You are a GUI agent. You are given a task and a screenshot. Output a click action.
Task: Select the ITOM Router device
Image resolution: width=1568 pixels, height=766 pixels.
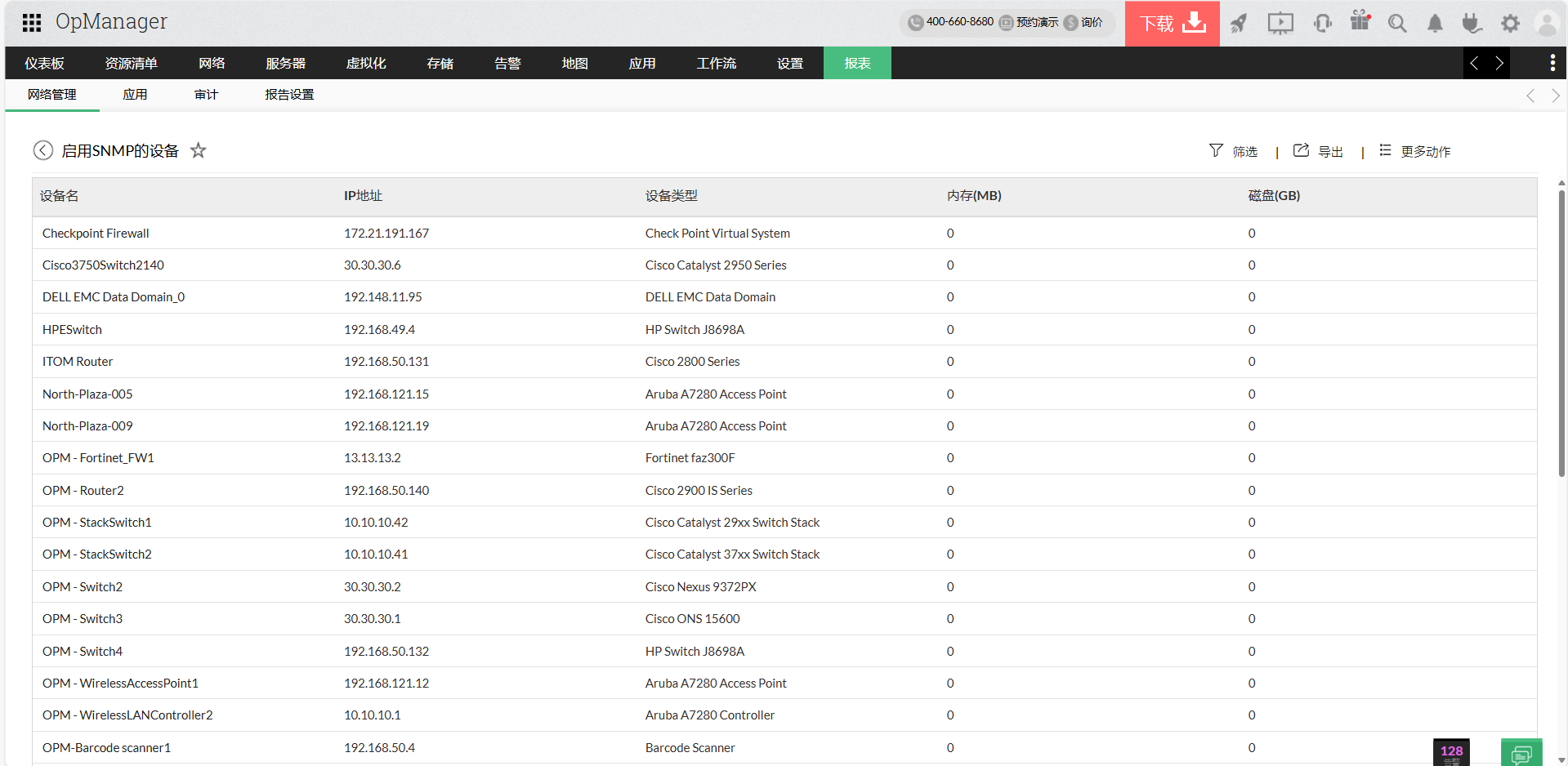(78, 362)
